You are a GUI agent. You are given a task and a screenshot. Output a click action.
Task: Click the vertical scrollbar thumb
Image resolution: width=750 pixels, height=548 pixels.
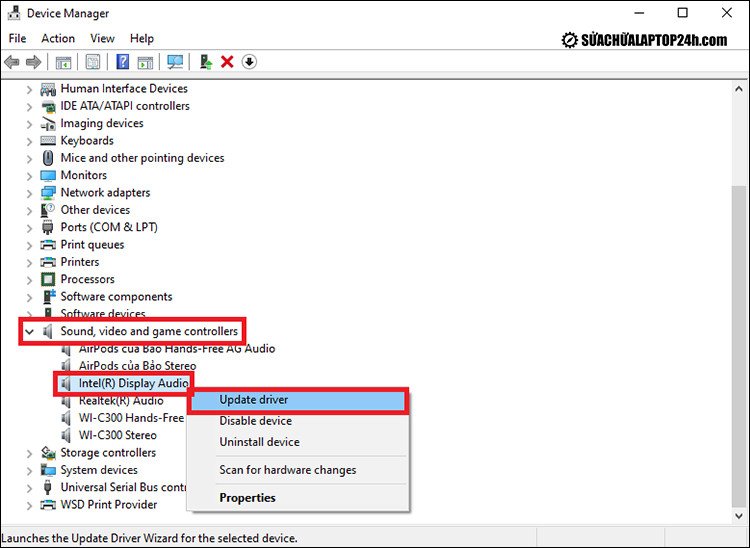tap(739, 345)
